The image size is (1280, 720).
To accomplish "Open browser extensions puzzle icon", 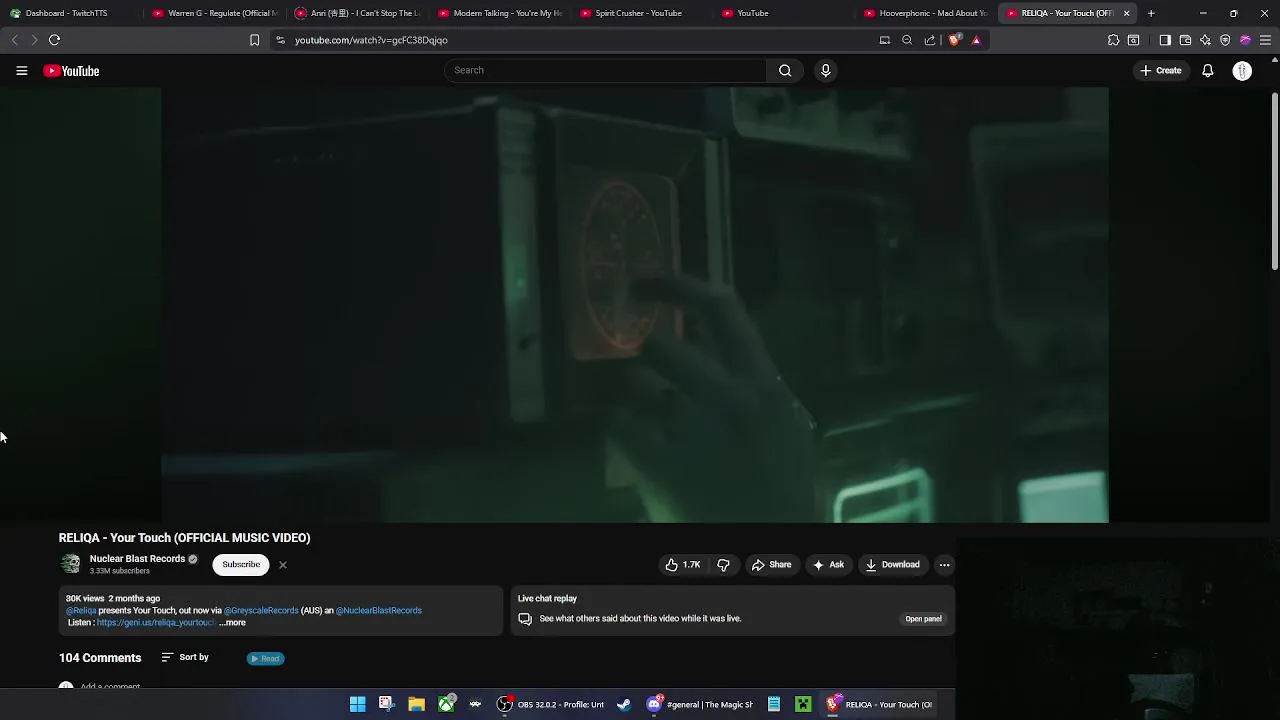I will 1113,40.
